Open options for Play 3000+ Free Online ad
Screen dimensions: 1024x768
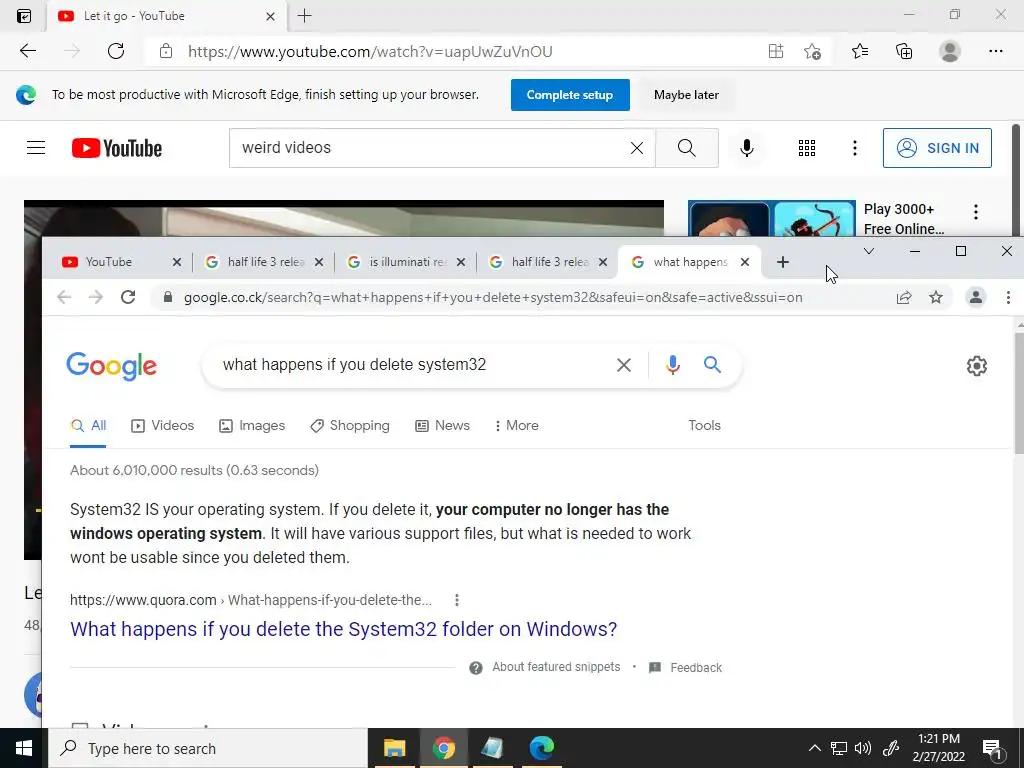coord(976,212)
